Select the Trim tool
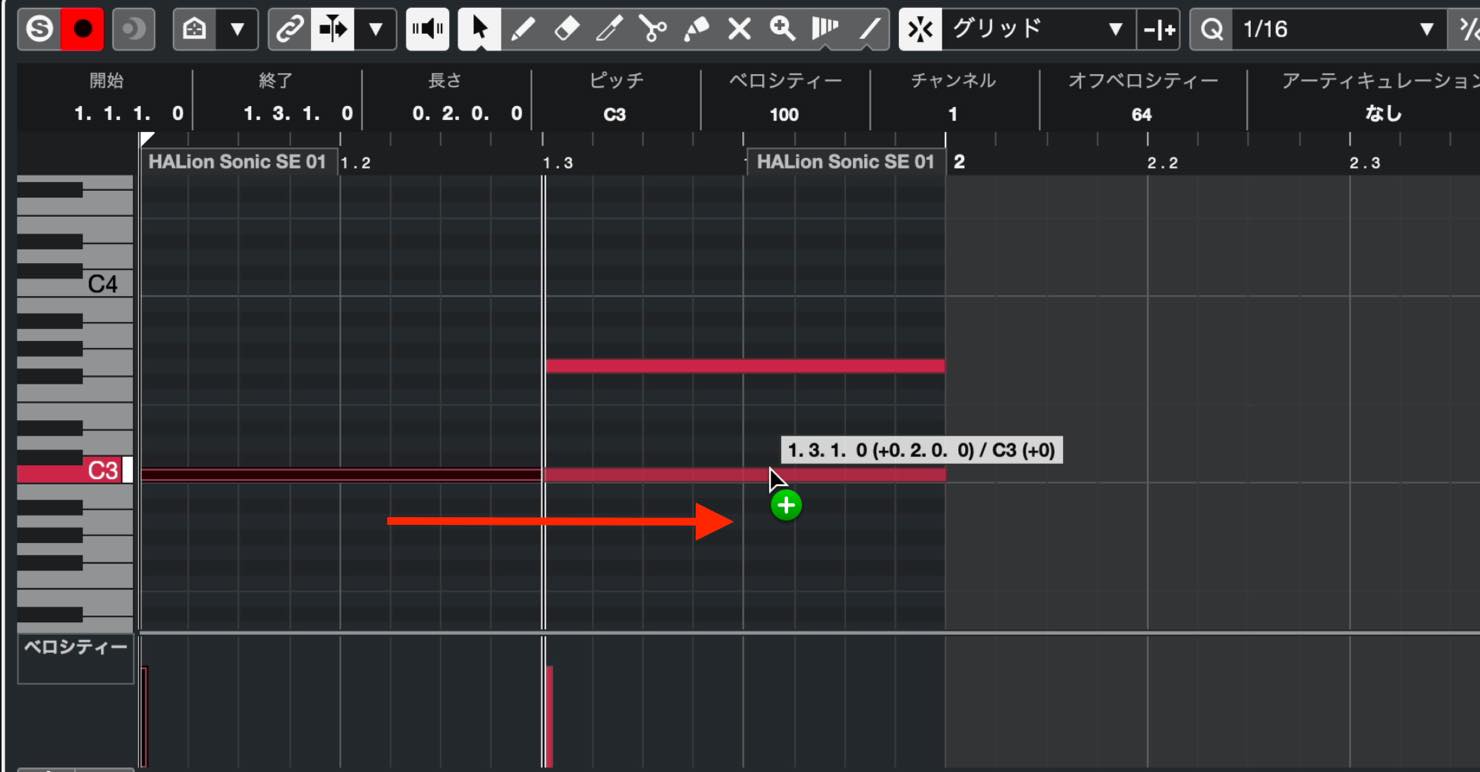This screenshot has height=772, width=1480. (609, 29)
